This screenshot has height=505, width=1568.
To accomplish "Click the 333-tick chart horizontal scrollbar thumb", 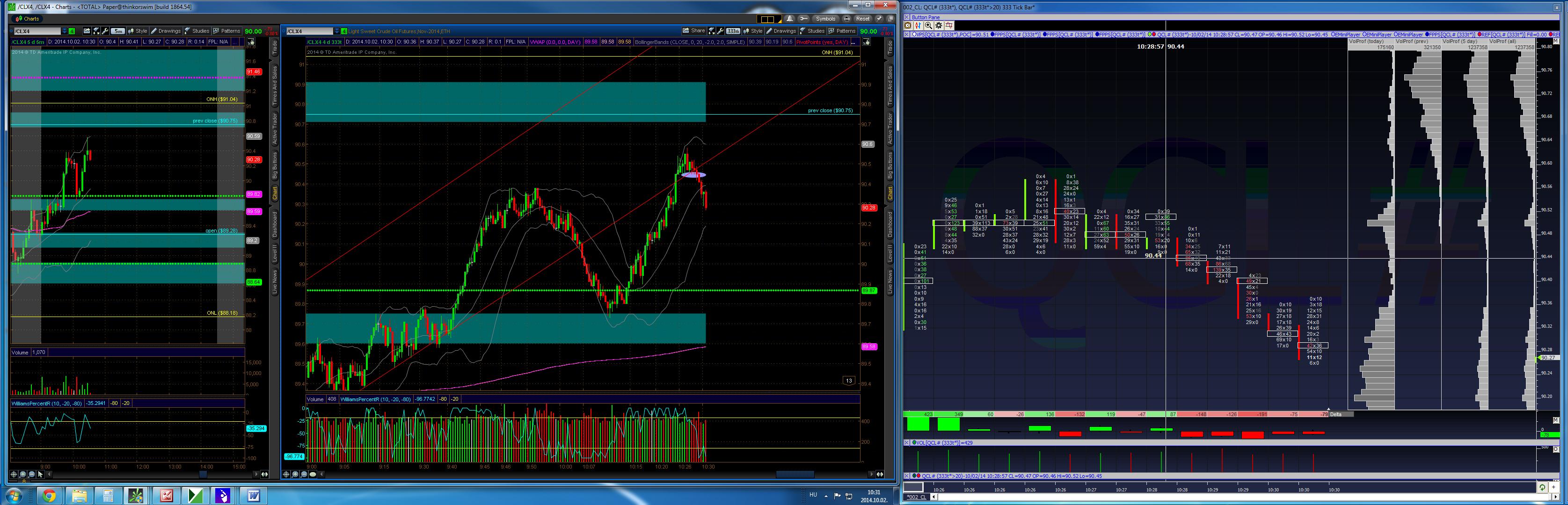I will pos(795,474).
